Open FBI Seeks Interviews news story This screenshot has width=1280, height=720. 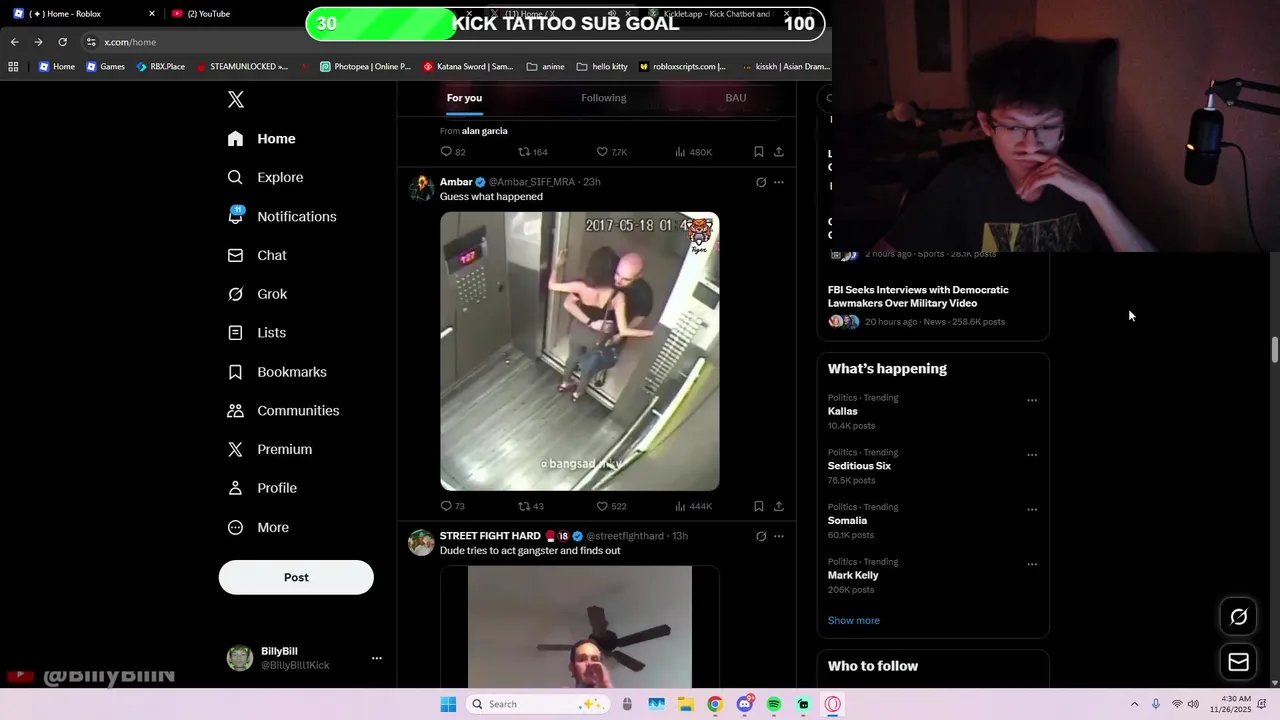[x=918, y=296]
